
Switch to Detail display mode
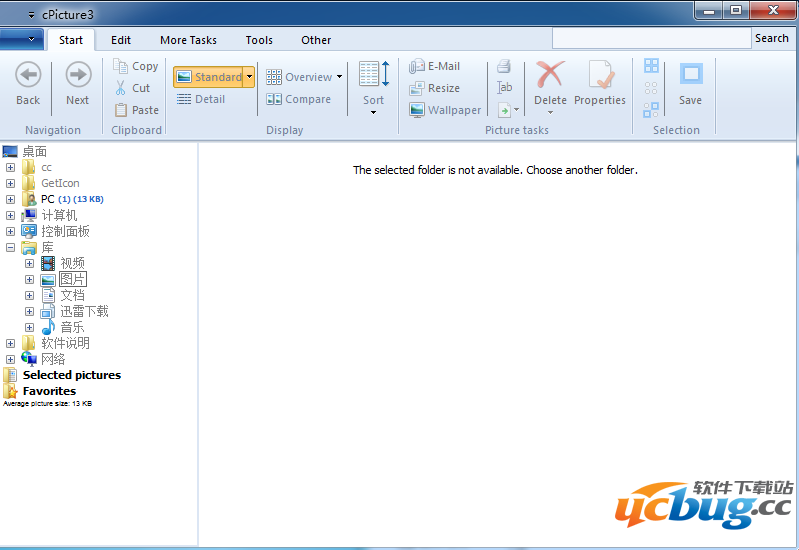point(201,99)
